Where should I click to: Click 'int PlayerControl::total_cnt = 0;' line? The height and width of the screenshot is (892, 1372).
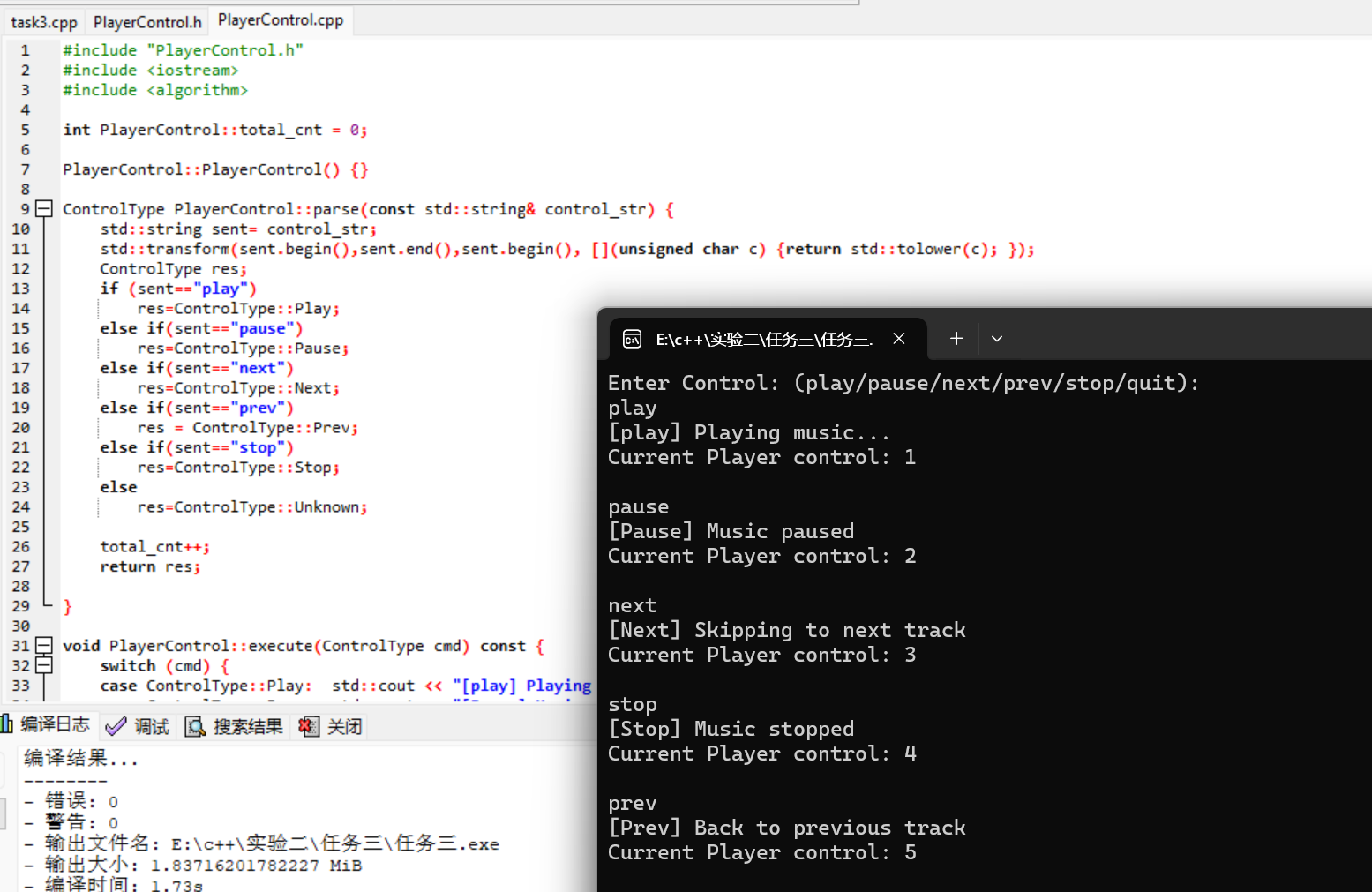214,130
